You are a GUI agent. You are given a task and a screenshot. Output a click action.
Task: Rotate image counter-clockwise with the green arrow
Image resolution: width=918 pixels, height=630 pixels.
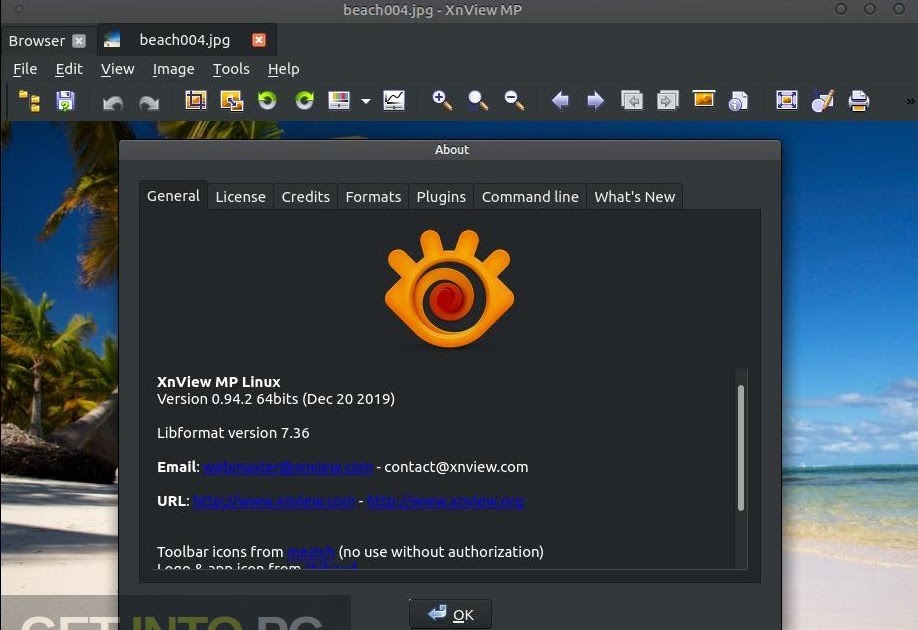[268, 101]
